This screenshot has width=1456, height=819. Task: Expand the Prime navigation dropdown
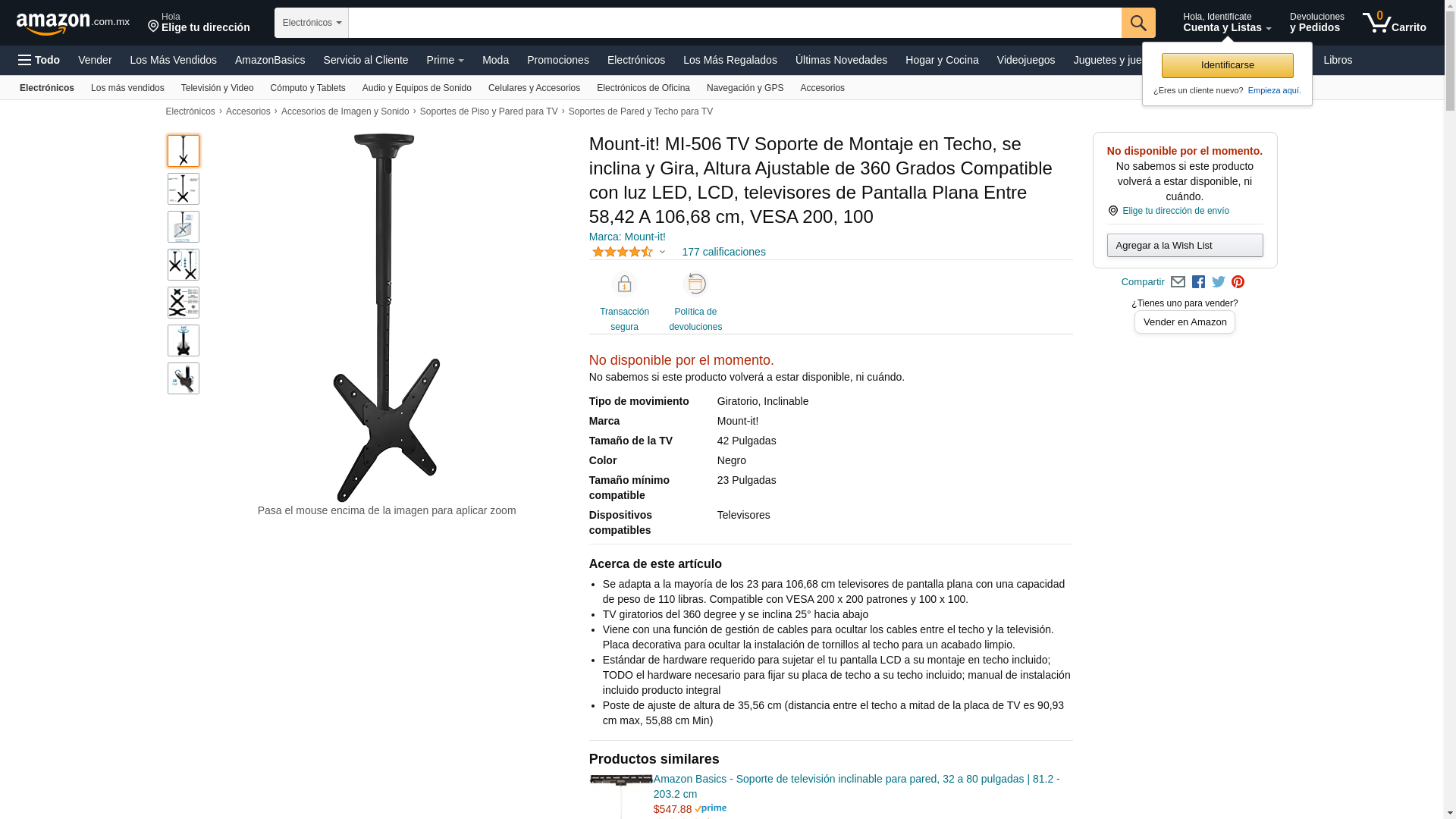tap(445, 60)
